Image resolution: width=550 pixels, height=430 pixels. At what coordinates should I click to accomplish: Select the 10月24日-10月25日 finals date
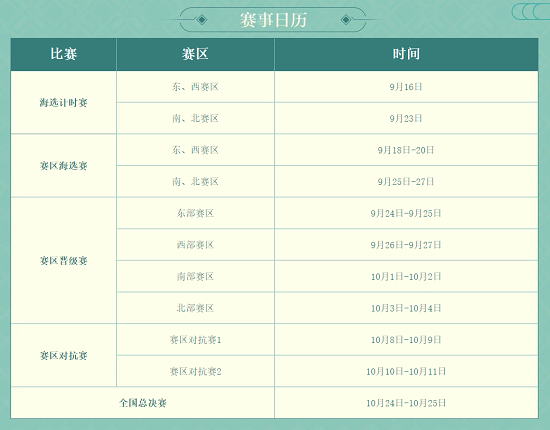coord(406,403)
